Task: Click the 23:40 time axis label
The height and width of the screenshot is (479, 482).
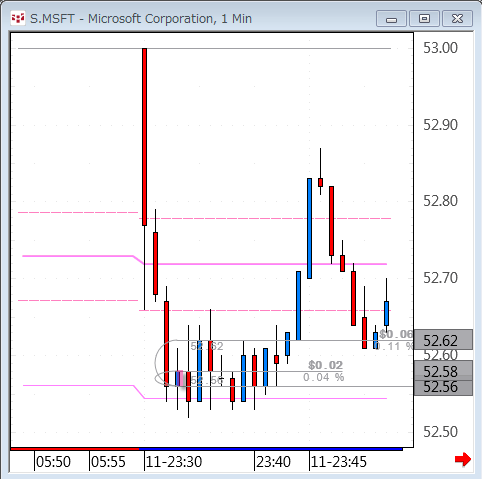Action: [x=273, y=462]
